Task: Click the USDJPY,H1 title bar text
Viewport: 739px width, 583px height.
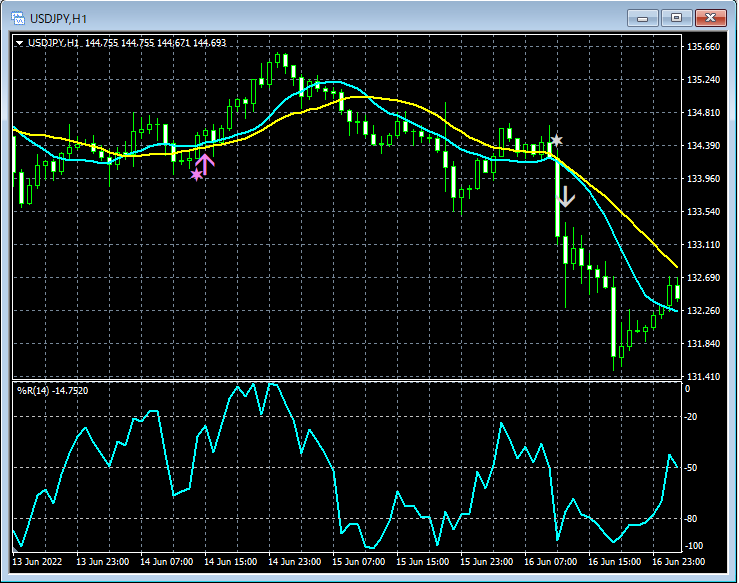Action: [59, 18]
